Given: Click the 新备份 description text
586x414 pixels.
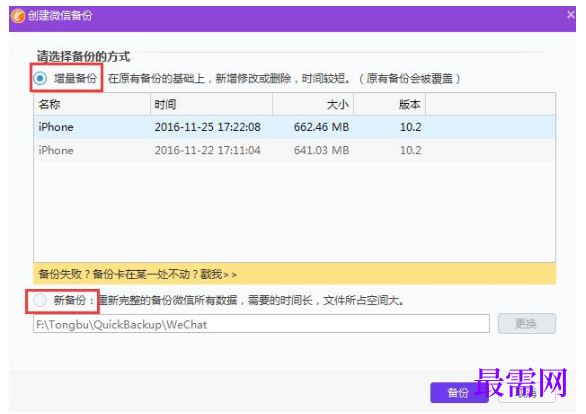Looking at the screenshot, I should [x=252, y=300].
